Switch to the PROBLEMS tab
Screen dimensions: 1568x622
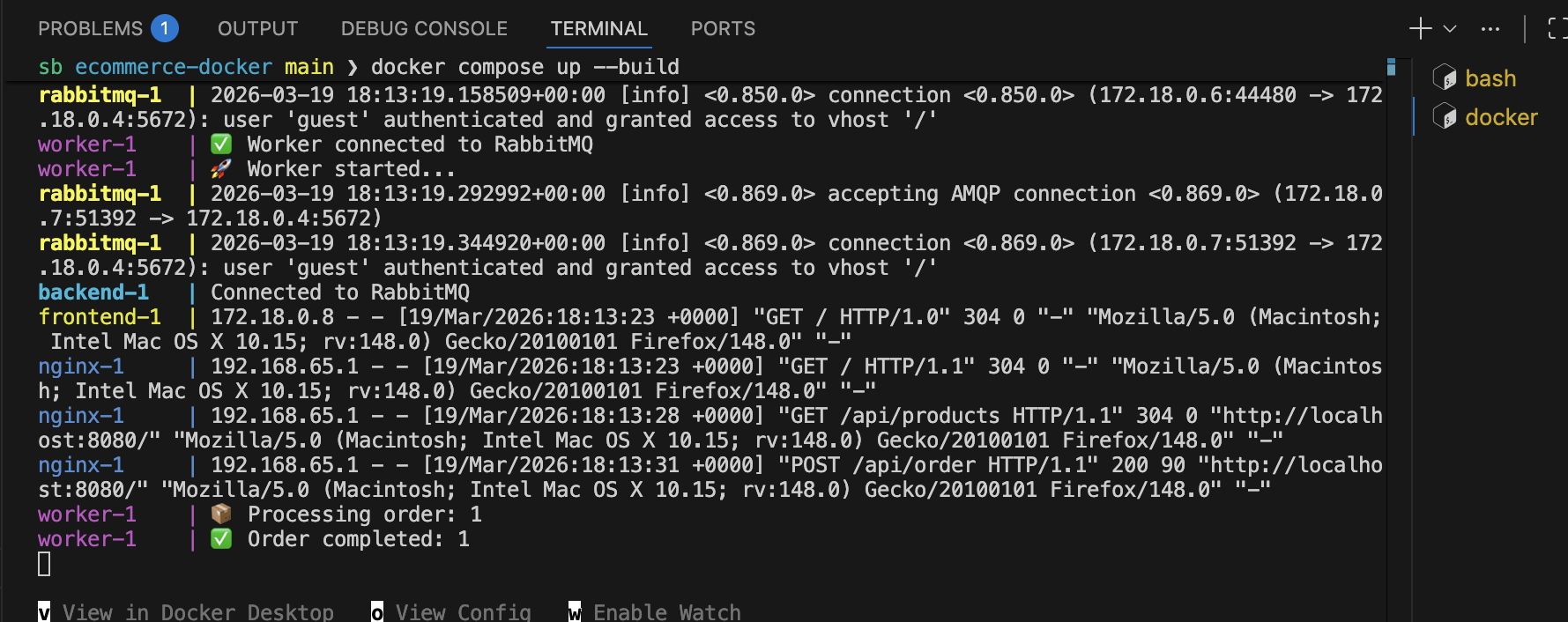point(90,29)
